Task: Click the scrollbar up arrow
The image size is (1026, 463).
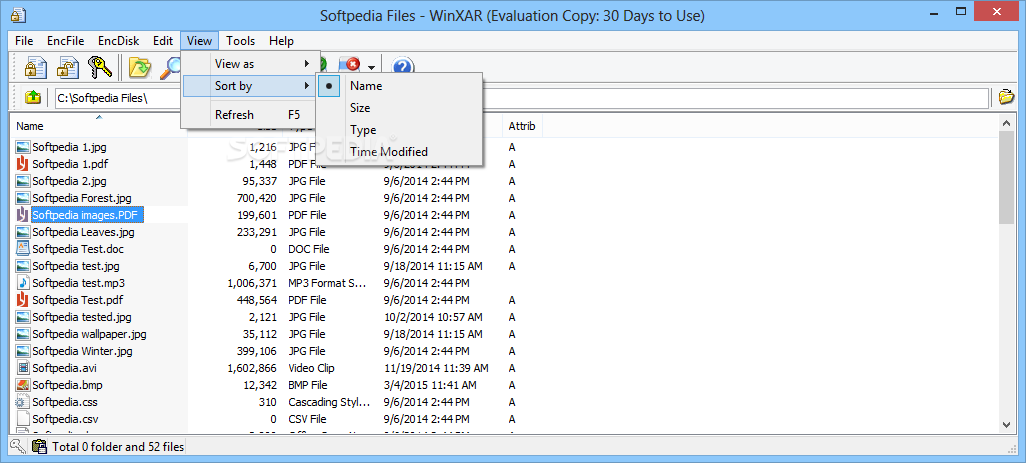Action: [1006, 123]
